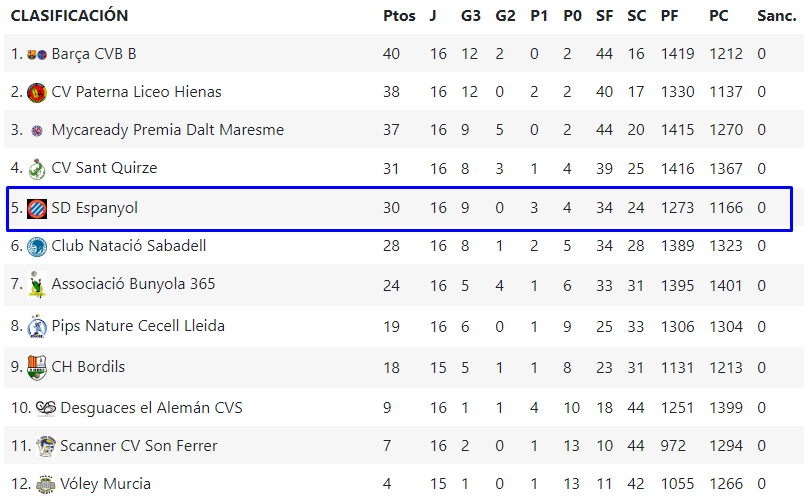Click the Associació Bunyola 365 logo
The image size is (809, 497).
coord(37,285)
